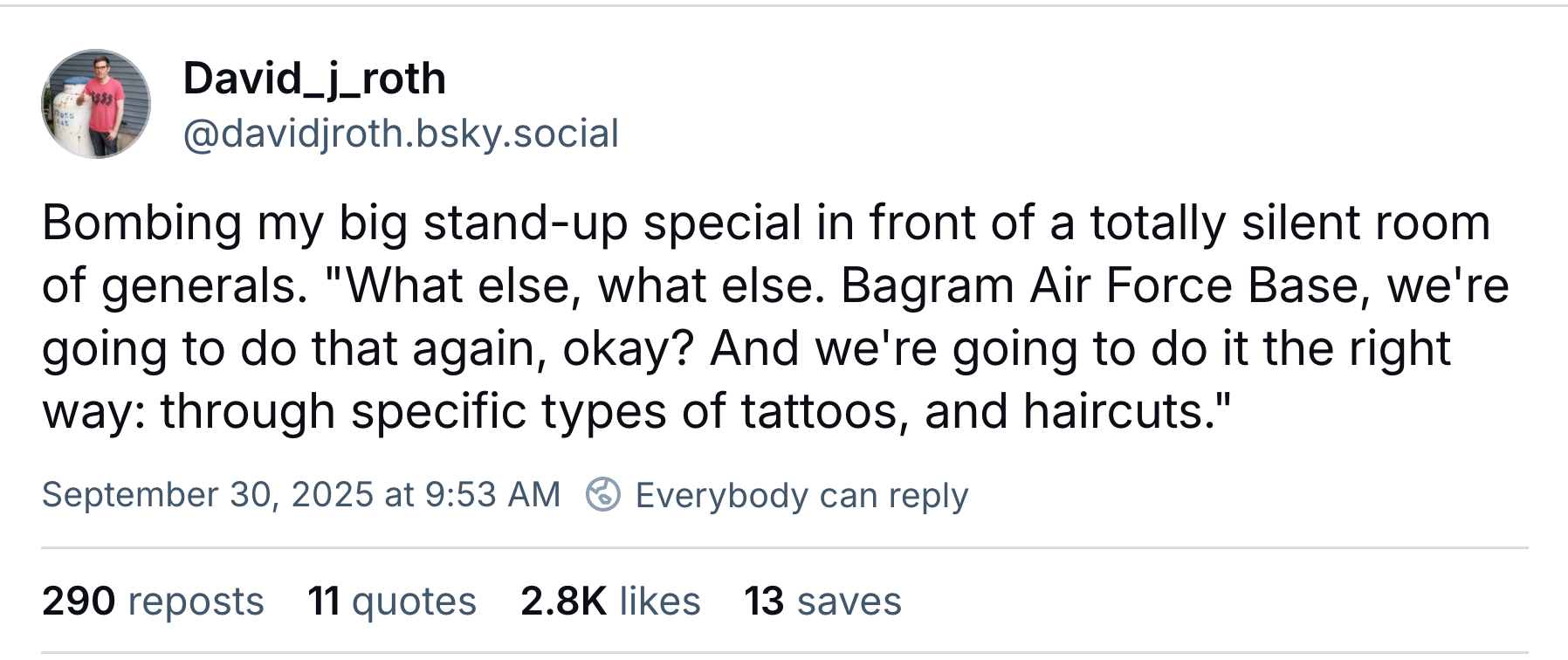The height and width of the screenshot is (660, 1568).
Task: Click the line ending "tattoos, and haircuts."
Action: pos(637,411)
